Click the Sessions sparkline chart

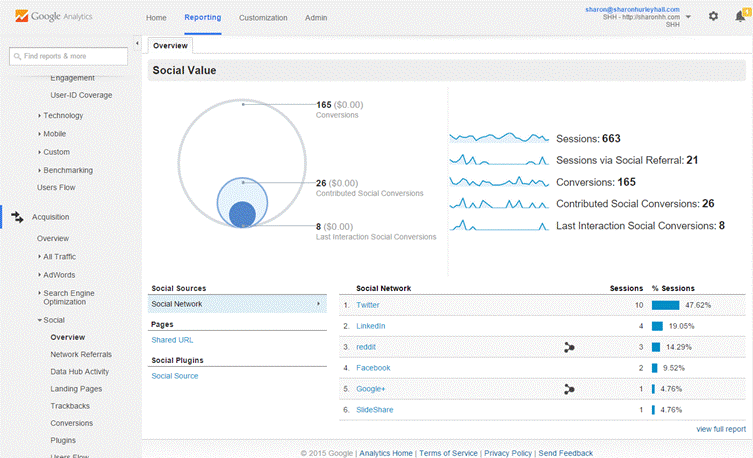coord(499,138)
